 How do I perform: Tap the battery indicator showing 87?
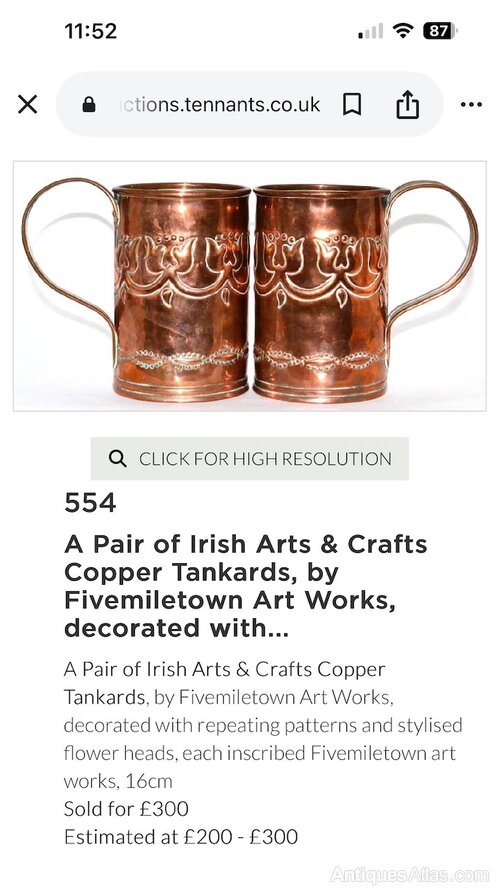440,31
